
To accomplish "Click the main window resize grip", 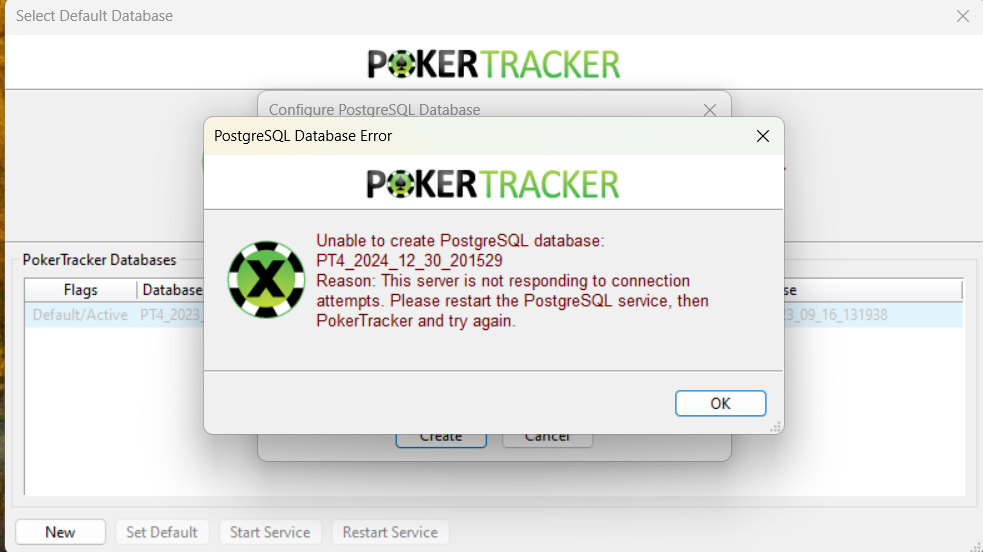I will coord(975,546).
